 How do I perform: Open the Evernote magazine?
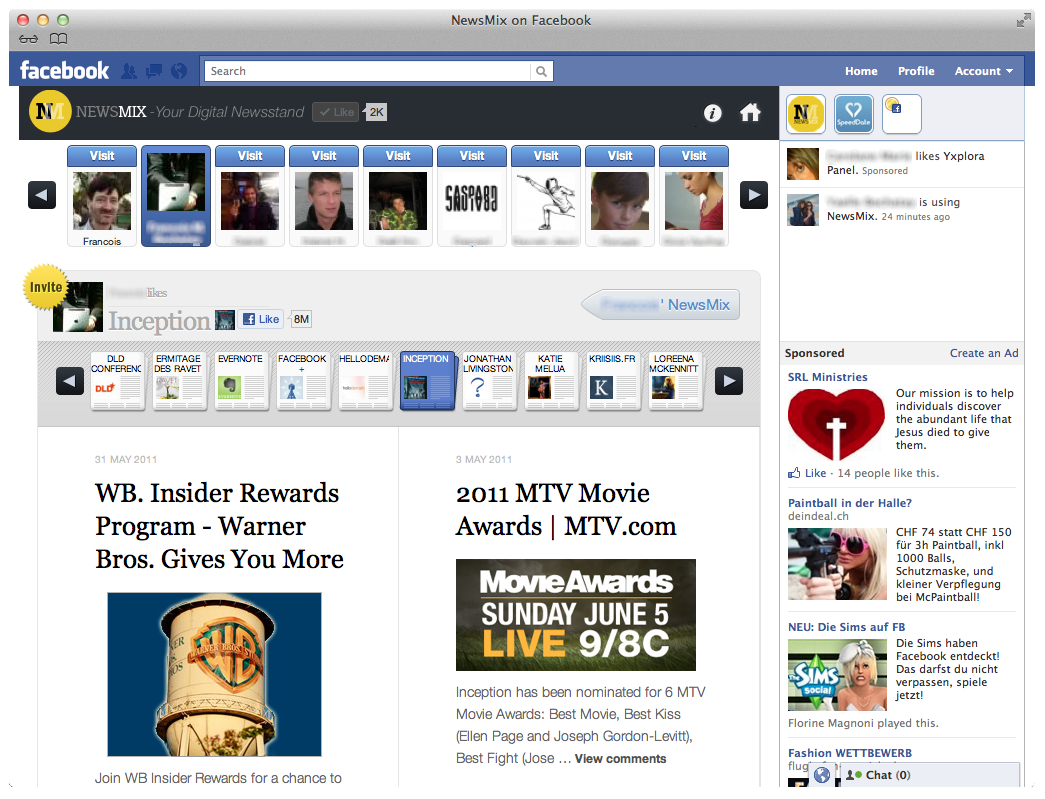[x=241, y=381]
